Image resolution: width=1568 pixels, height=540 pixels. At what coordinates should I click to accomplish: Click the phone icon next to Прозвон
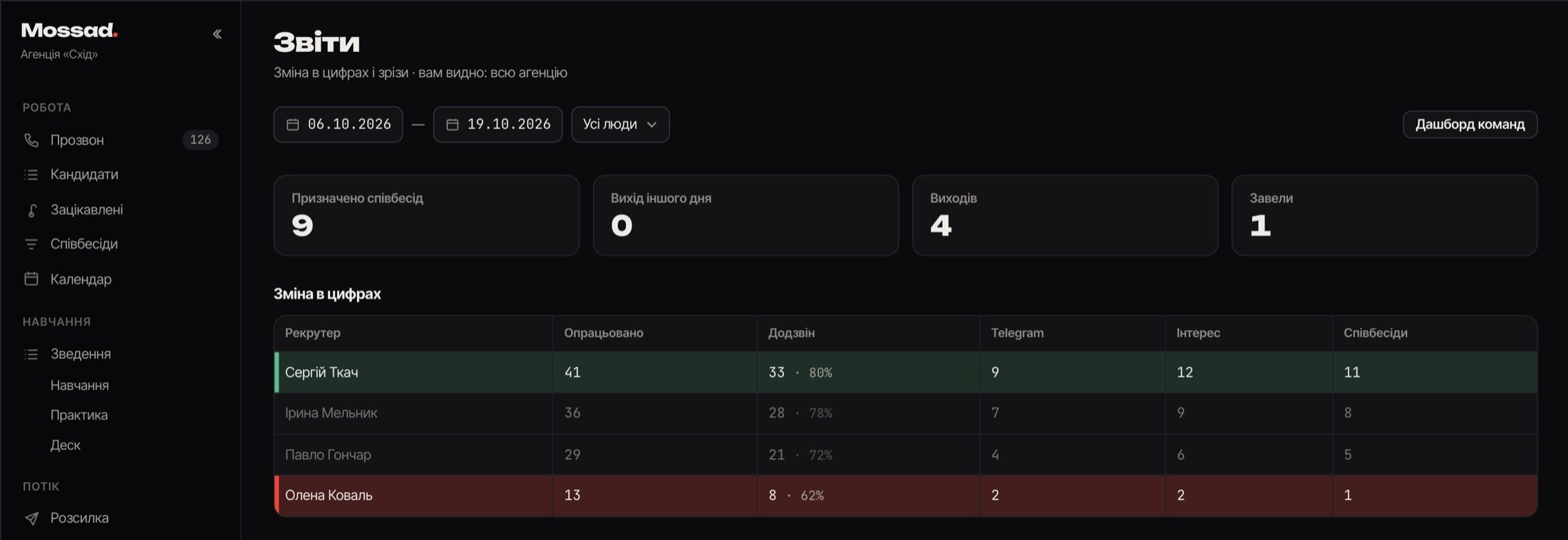pyautogui.click(x=31, y=140)
